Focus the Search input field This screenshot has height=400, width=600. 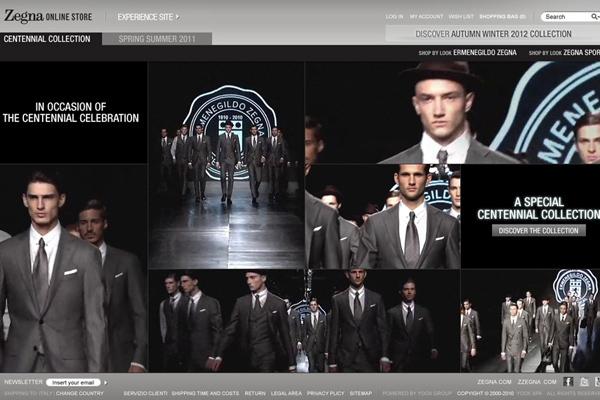click(566, 16)
